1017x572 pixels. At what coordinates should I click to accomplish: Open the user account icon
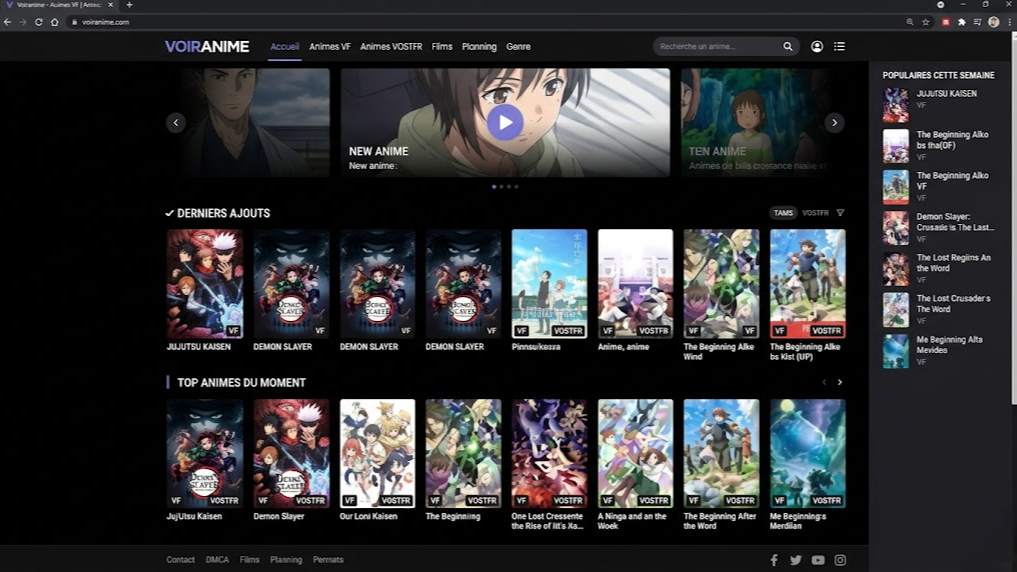(x=817, y=46)
